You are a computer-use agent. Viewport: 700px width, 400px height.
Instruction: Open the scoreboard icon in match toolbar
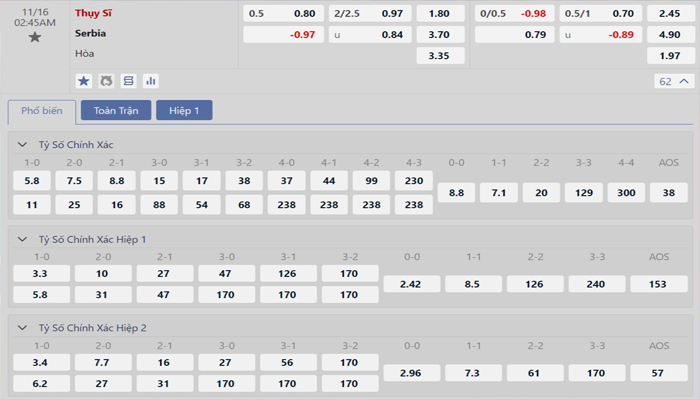(x=128, y=80)
